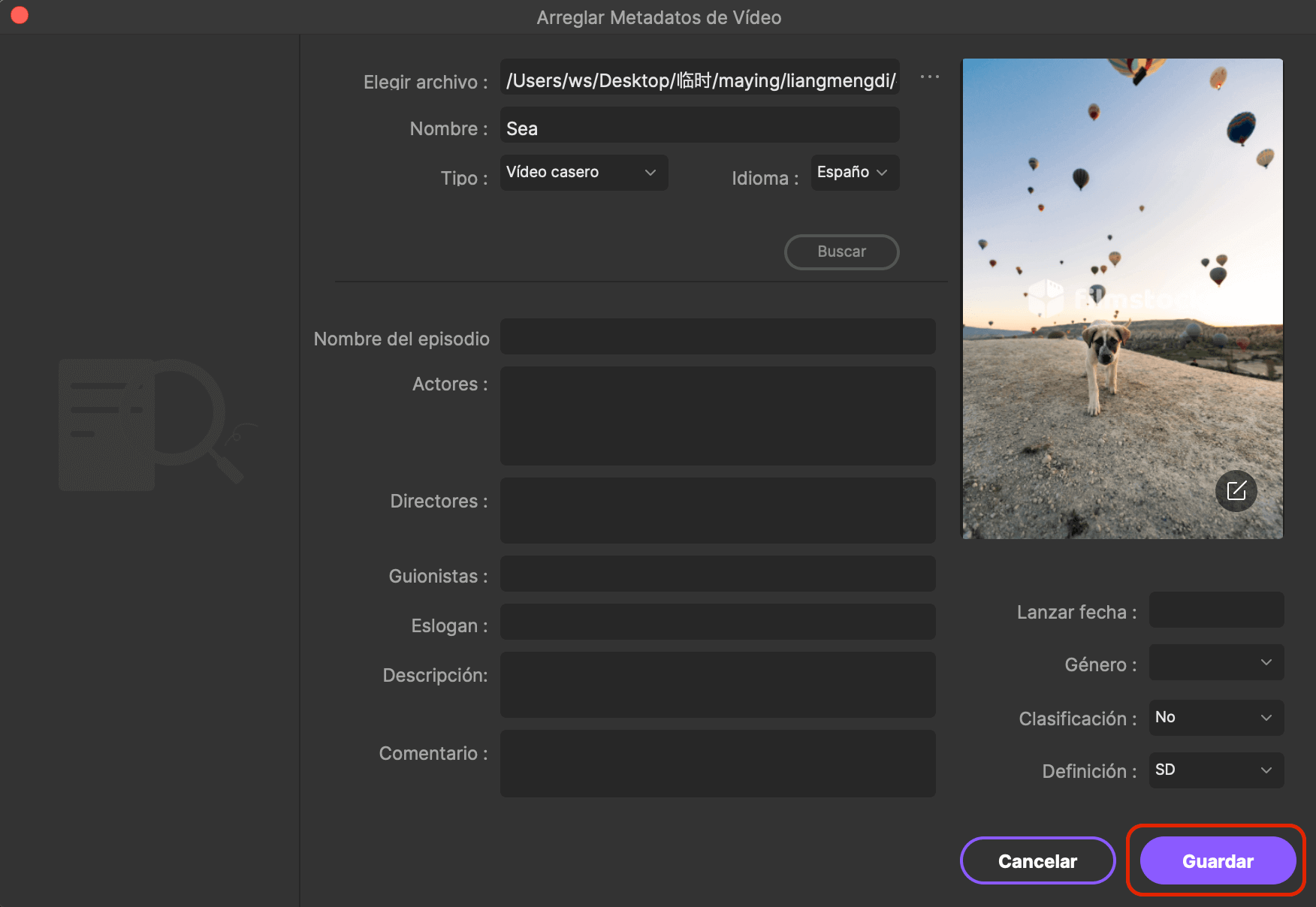
Task: Click the edit cover image icon
Action: pos(1236,491)
